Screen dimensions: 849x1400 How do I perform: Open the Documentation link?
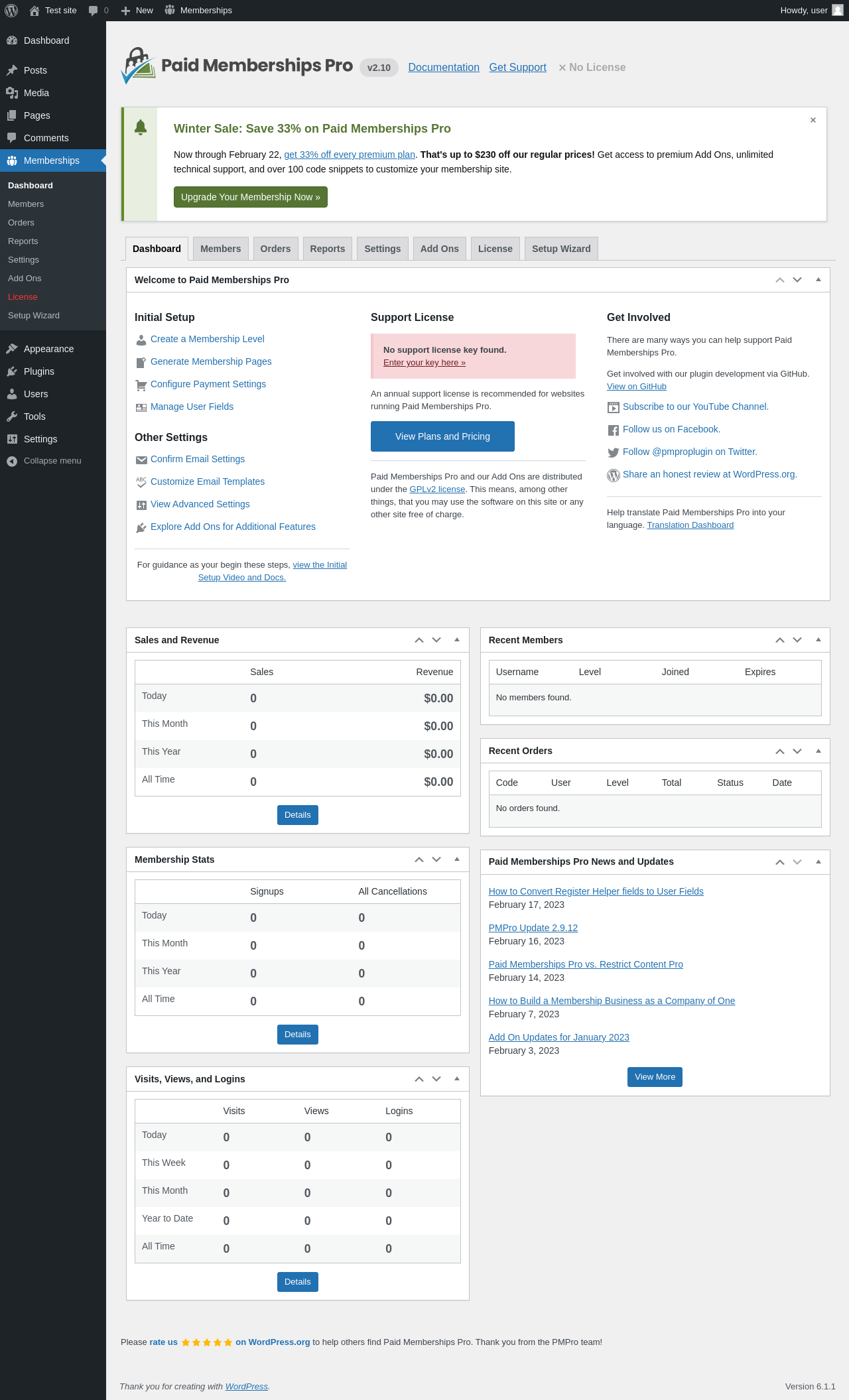444,68
